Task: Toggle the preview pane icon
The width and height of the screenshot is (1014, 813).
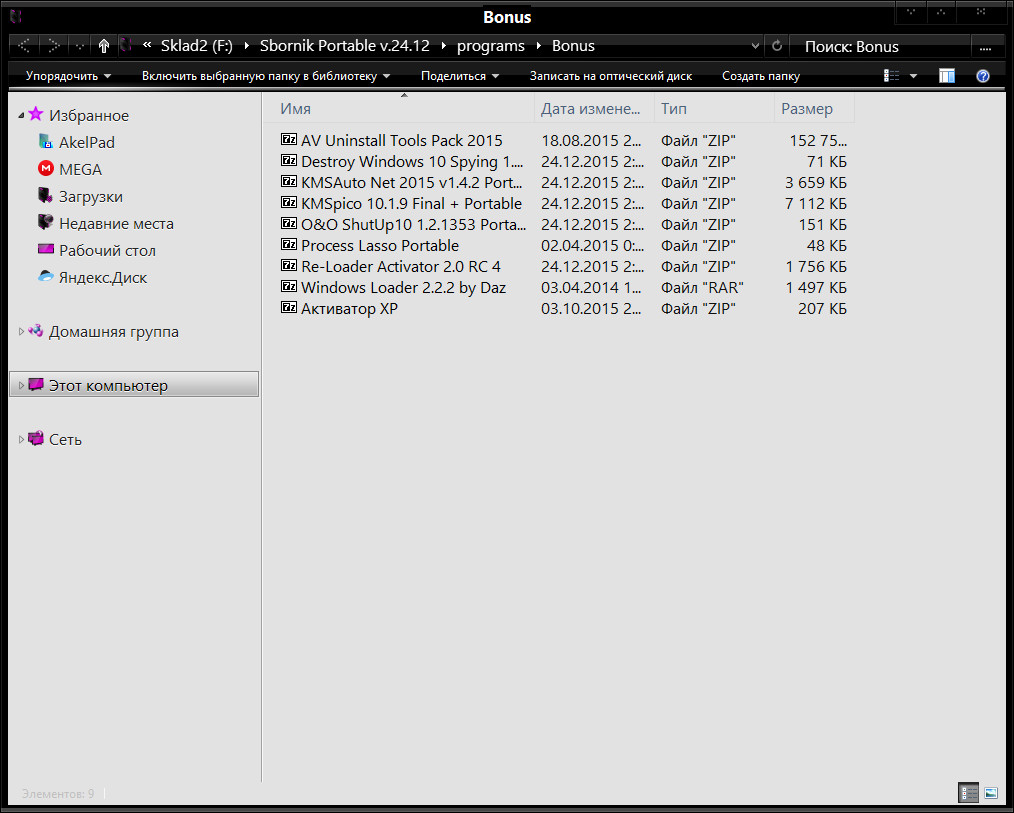Action: click(x=946, y=76)
